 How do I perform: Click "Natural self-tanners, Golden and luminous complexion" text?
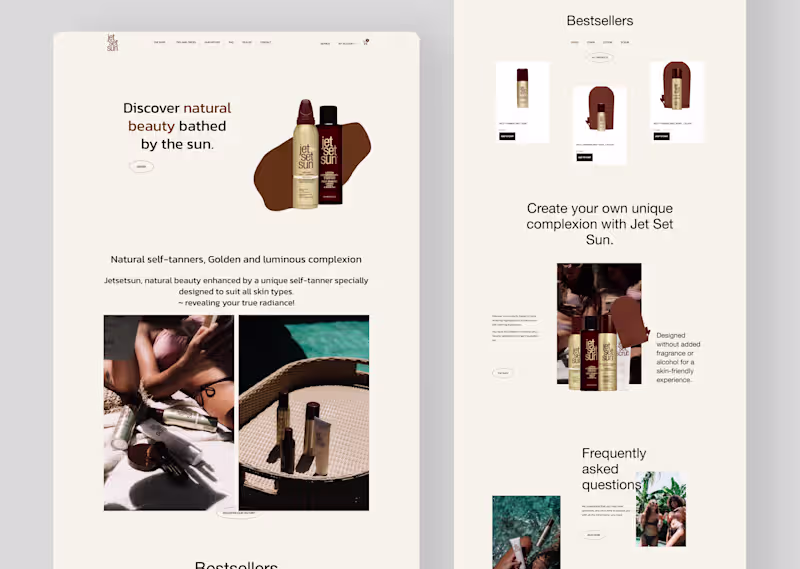pyautogui.click(x=236, y=259)
